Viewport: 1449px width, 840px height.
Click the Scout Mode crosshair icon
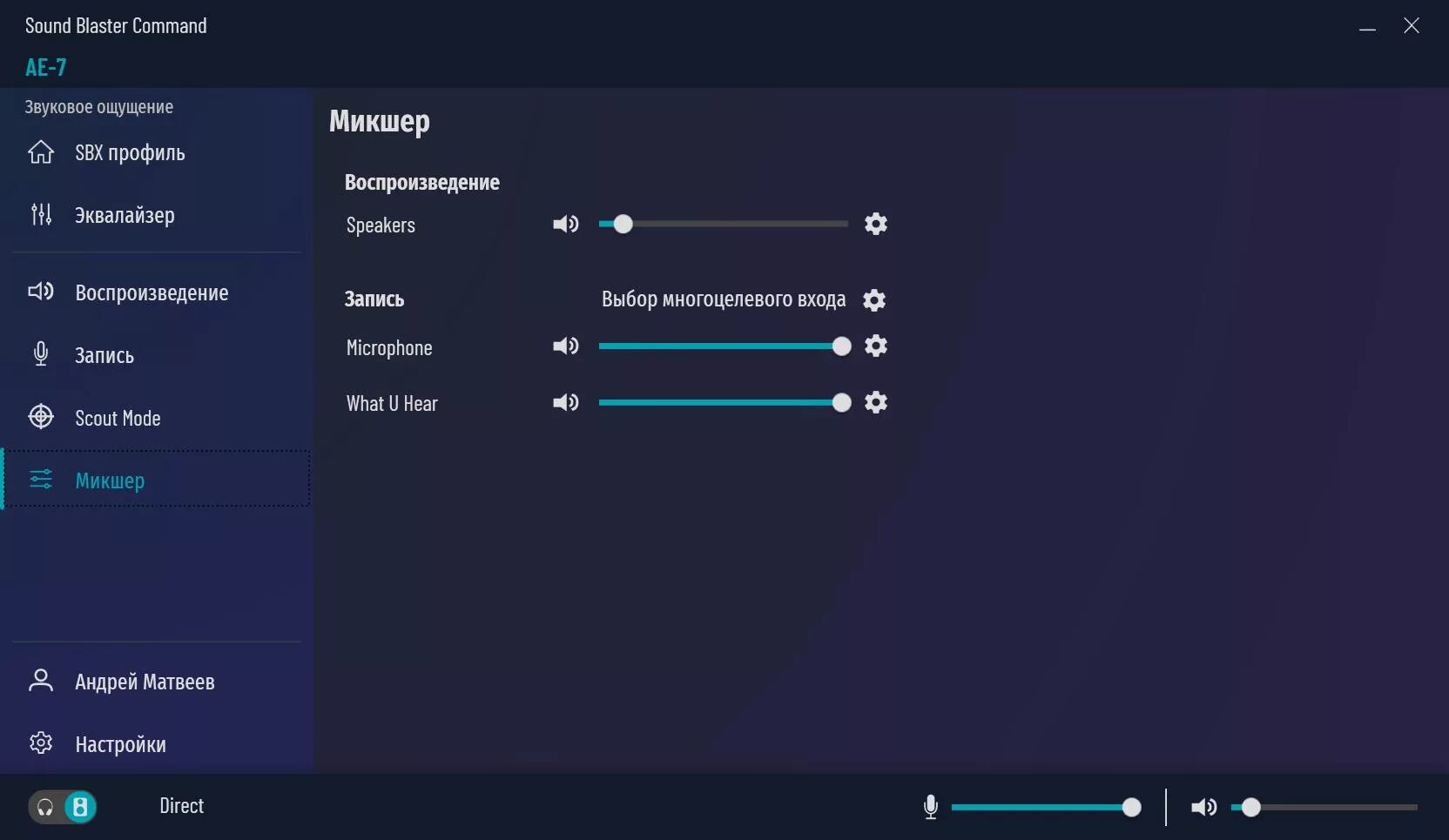41,417
